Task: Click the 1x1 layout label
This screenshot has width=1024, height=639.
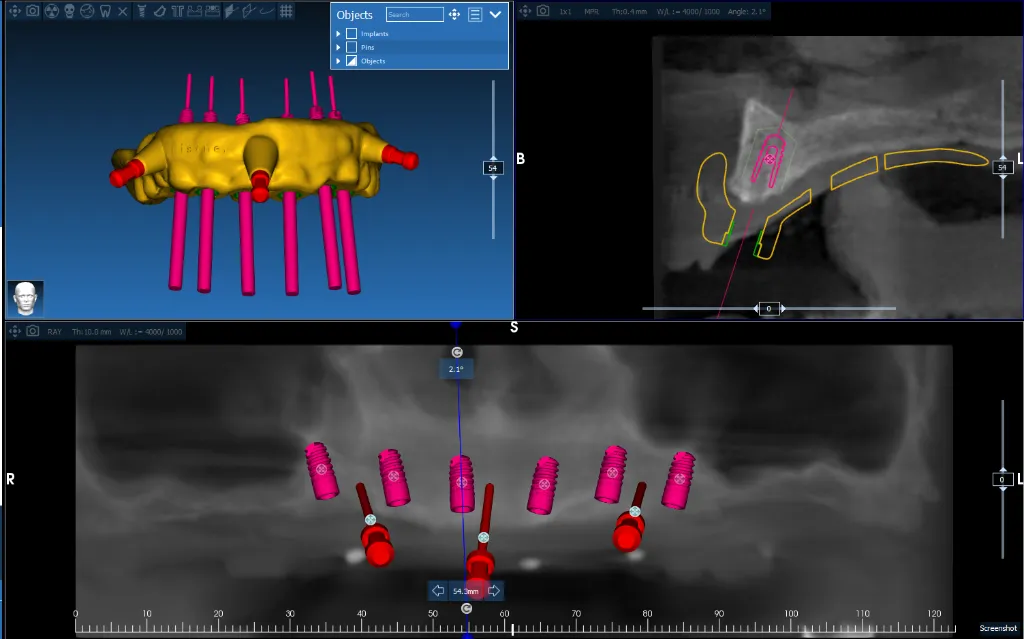Action: tap(564, 11)
